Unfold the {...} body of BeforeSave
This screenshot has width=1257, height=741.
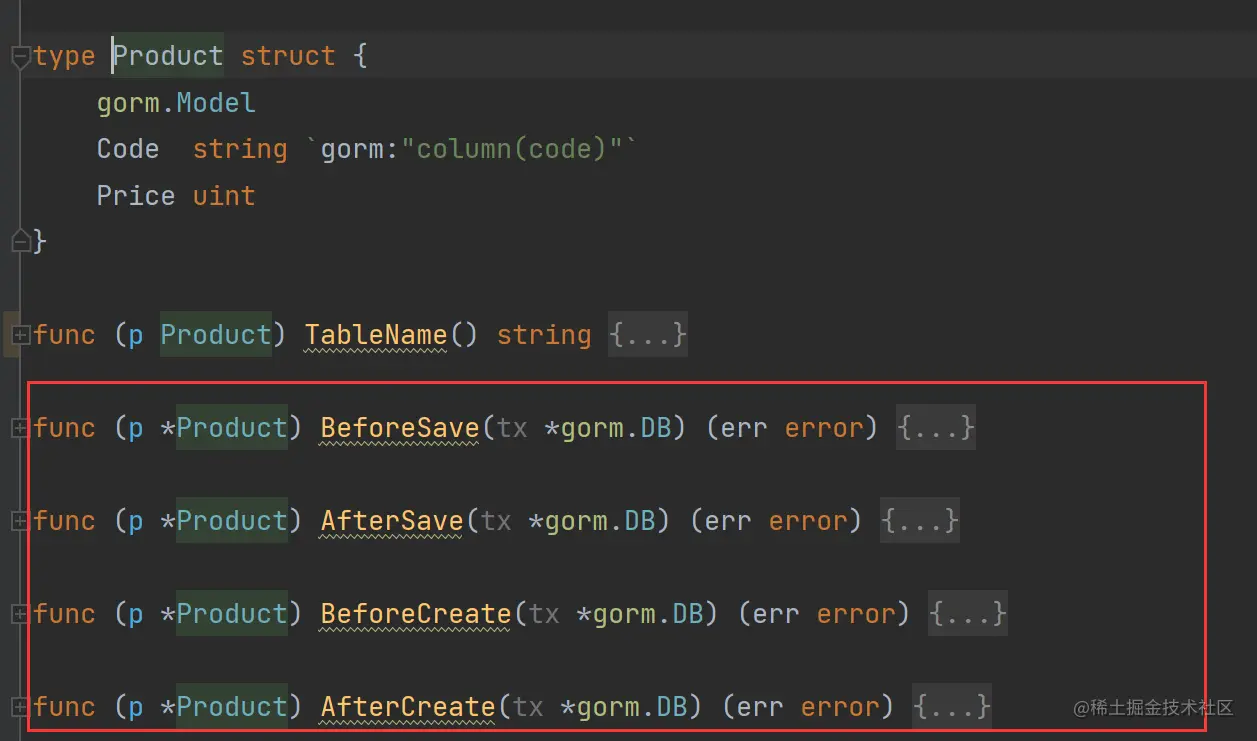point(935,428)
